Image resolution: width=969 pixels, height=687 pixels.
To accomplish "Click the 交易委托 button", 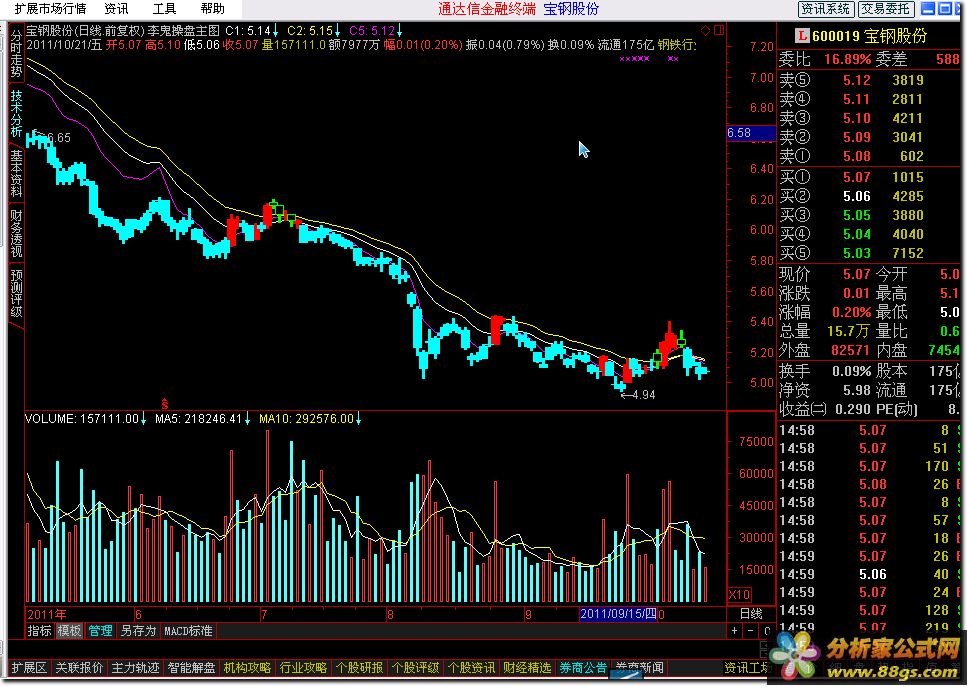I will [886, 9].
